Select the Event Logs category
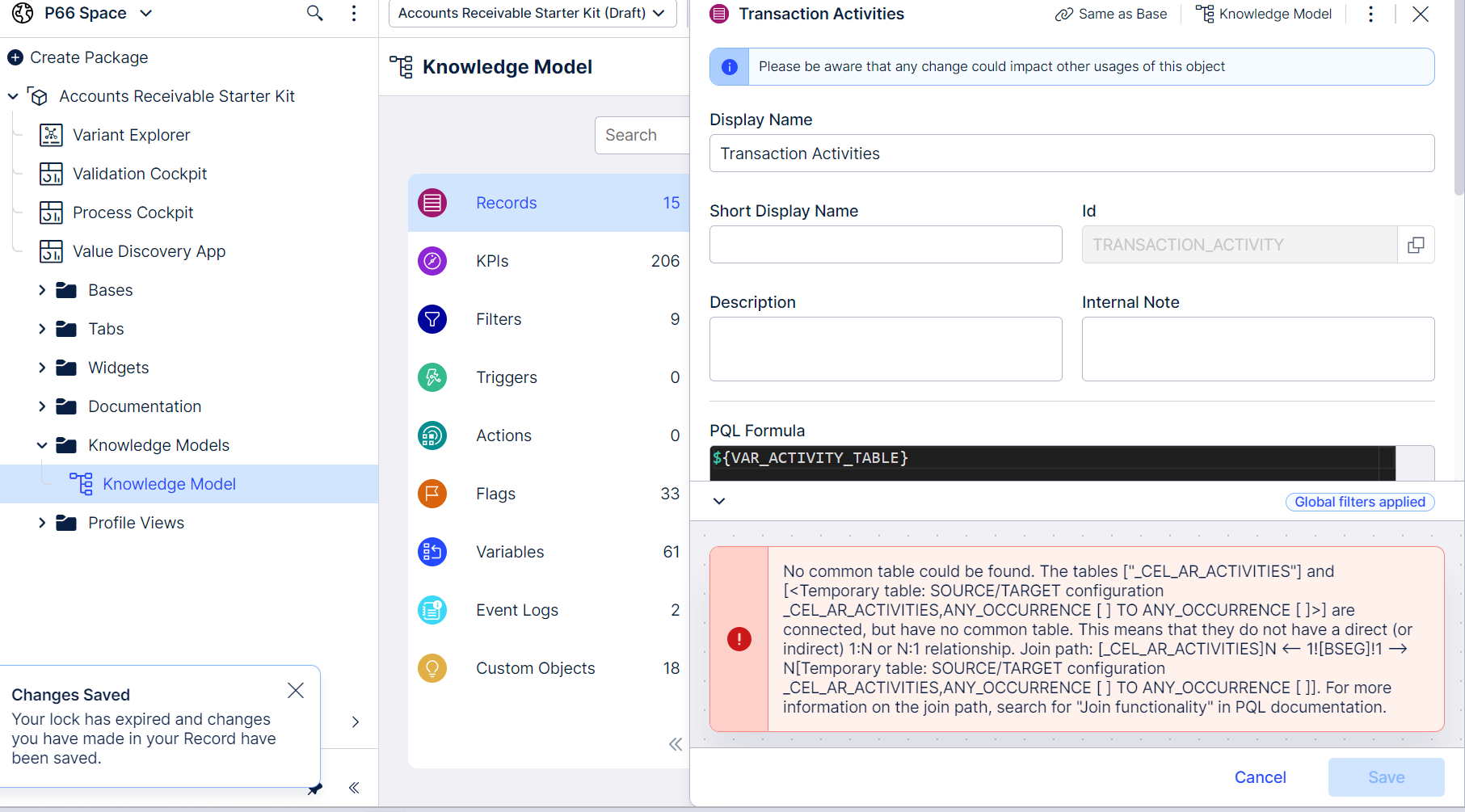This screenshot has height=812, width=1465. pyautogui.click(x=549, y=610)
